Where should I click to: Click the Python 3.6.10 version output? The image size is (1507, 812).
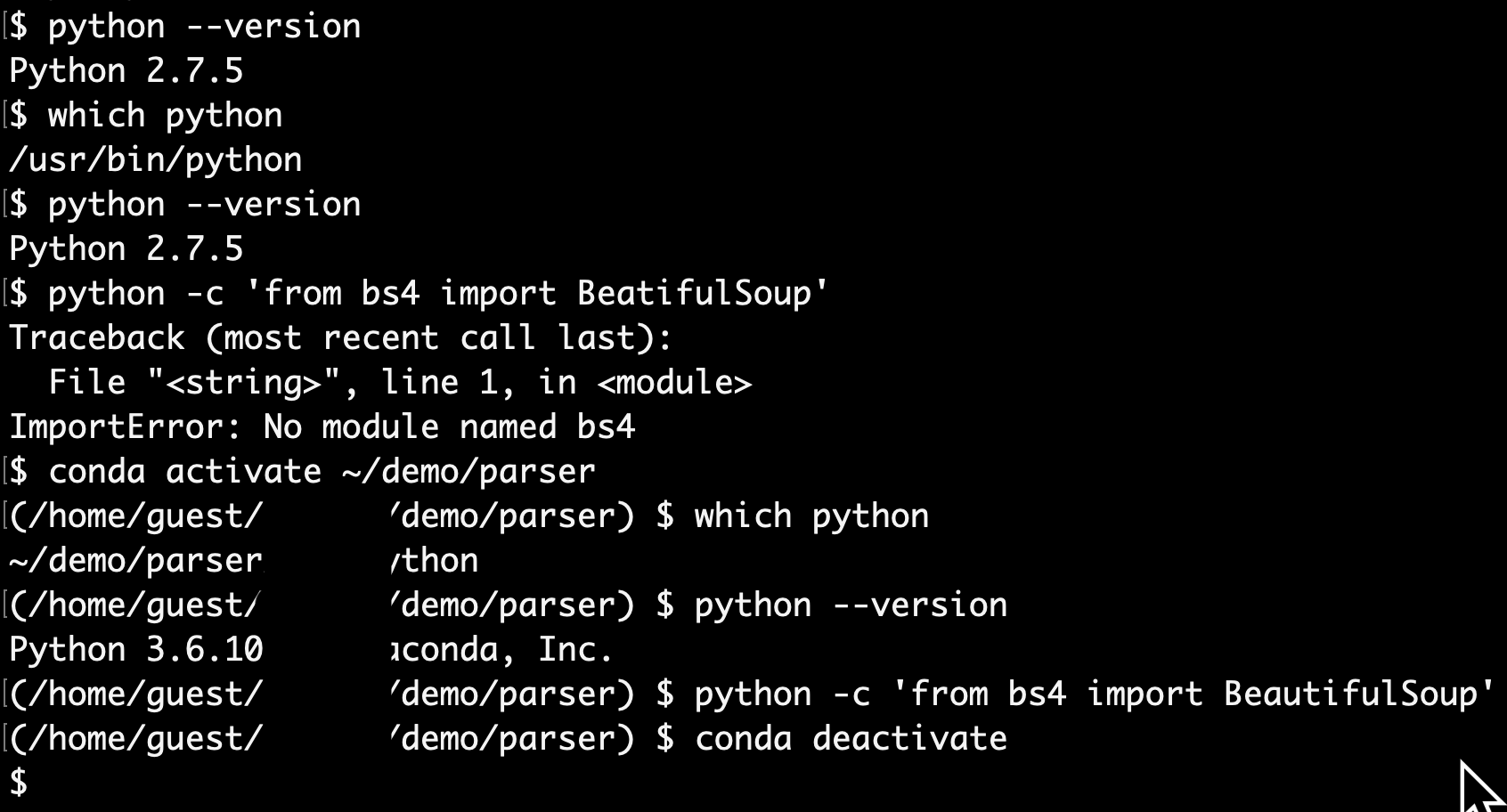[136, 650]
